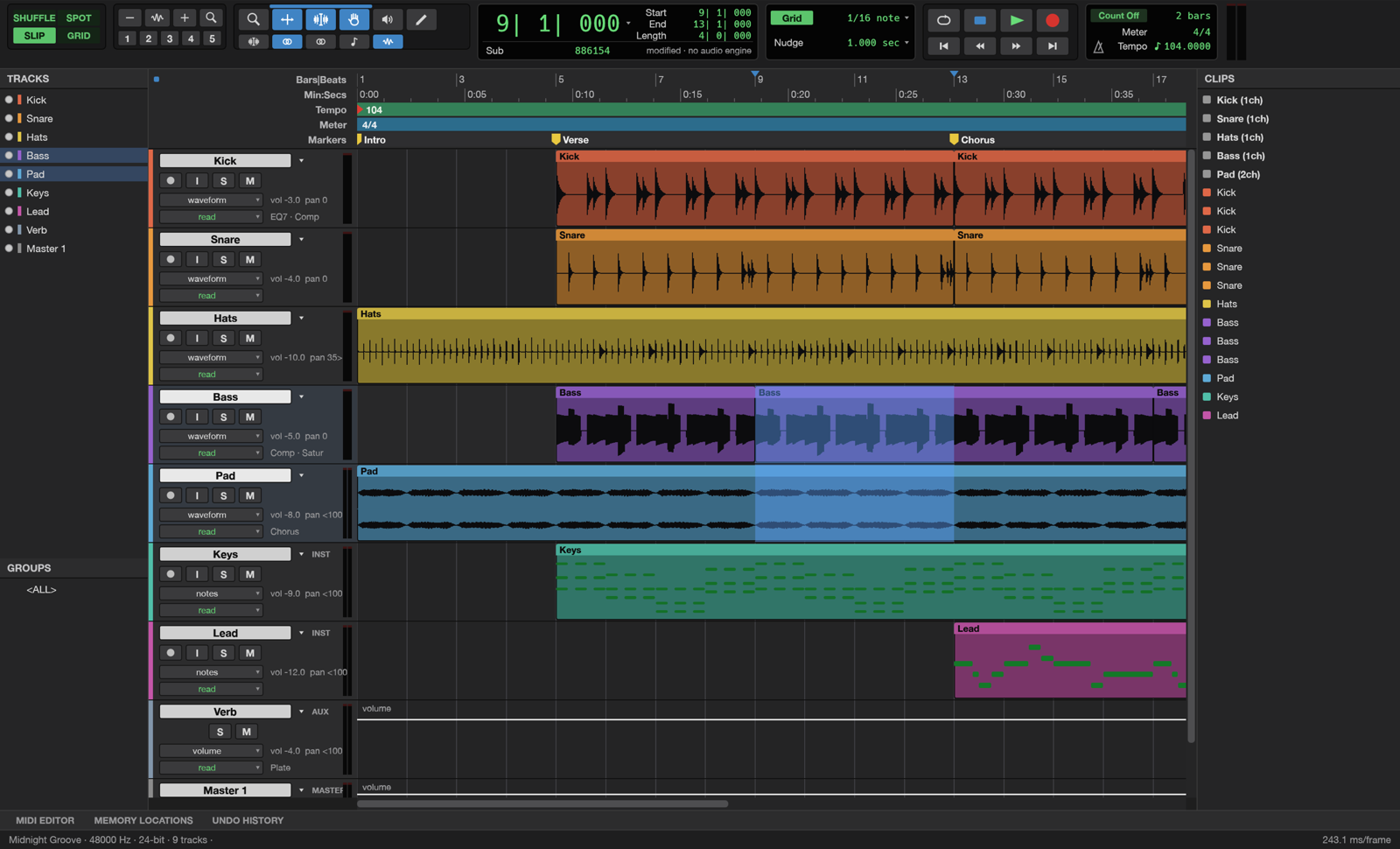The height and width of the screenshot is (849, 1400).
Task: Switch to GRID edit mode
Action: [x=79, y=36]
